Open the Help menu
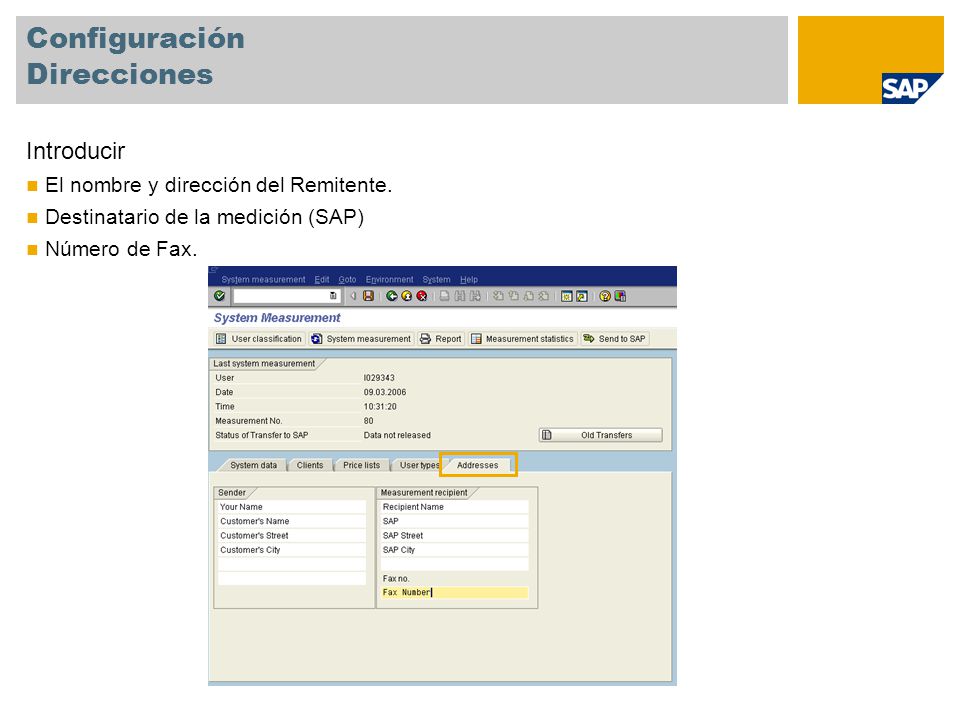Viewport: 960px width, 720px height. point(469,280)
